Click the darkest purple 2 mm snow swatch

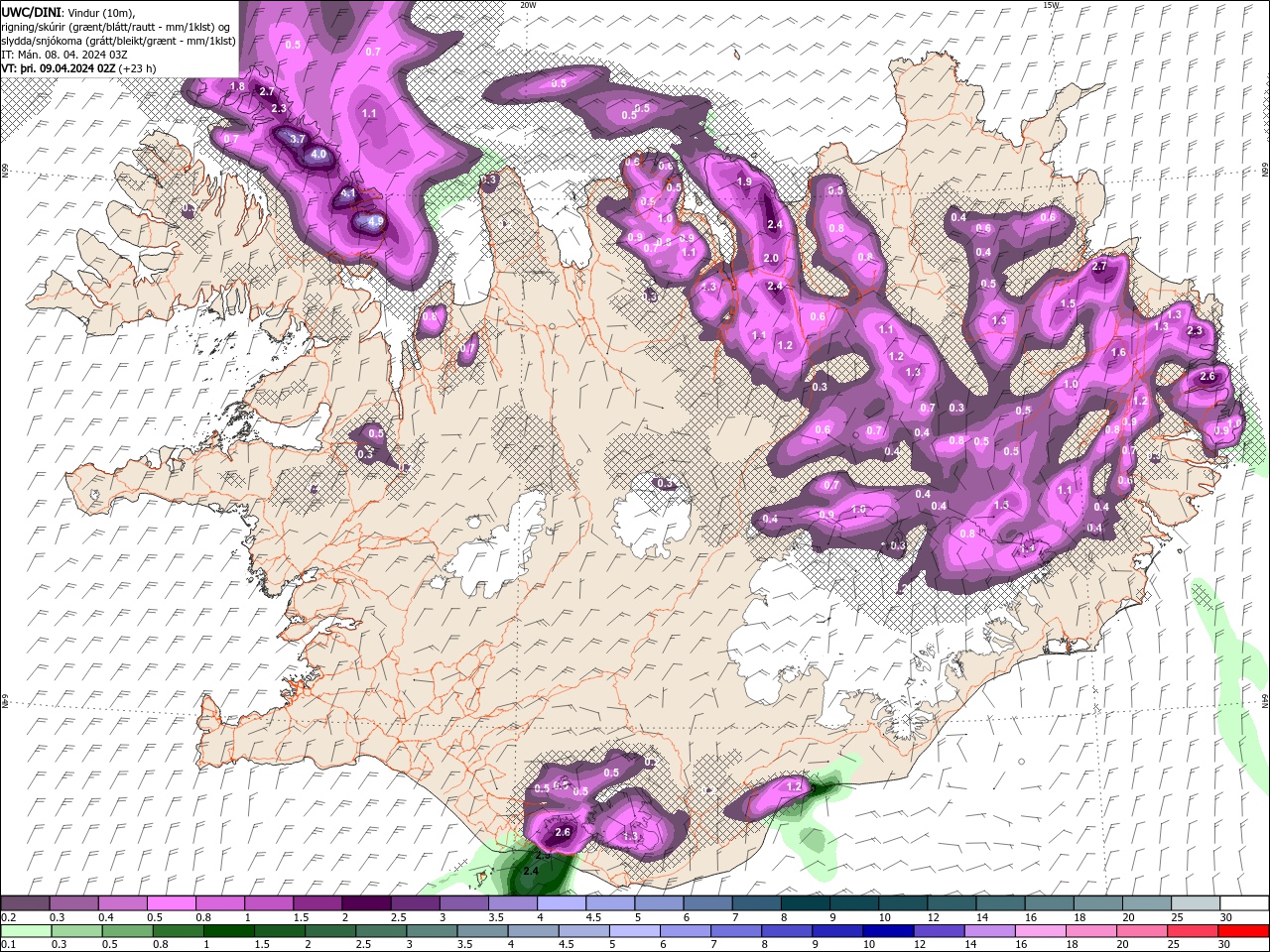[x=366, y=903]
